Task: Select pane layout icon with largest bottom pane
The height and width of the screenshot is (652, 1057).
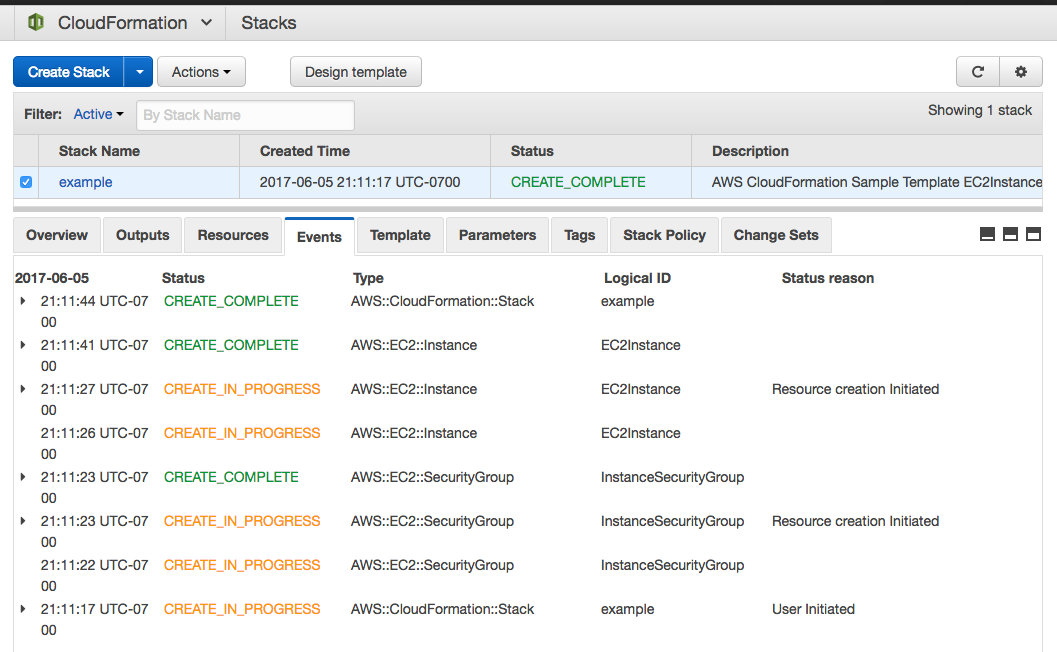Action: (1033, 234)
